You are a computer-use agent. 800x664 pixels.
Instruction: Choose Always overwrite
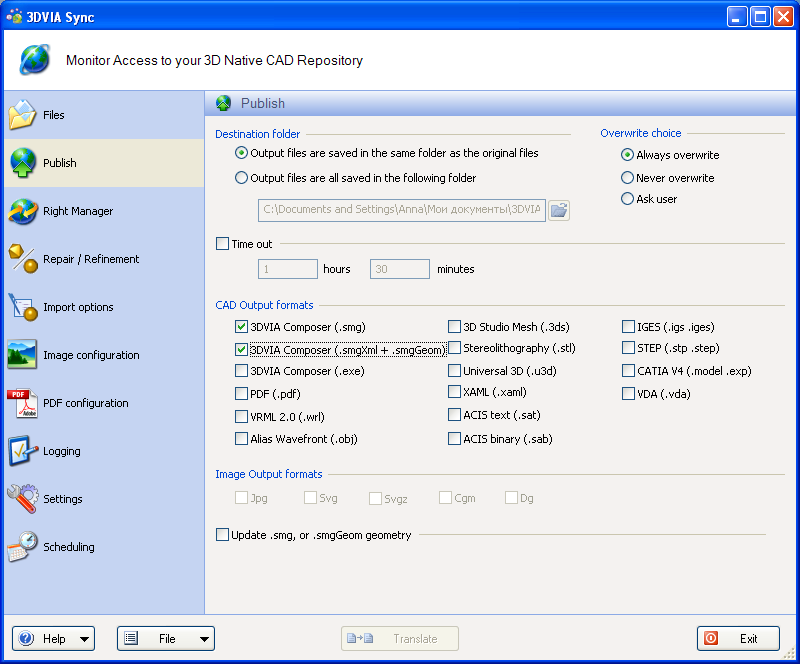(x=627, y=155)
